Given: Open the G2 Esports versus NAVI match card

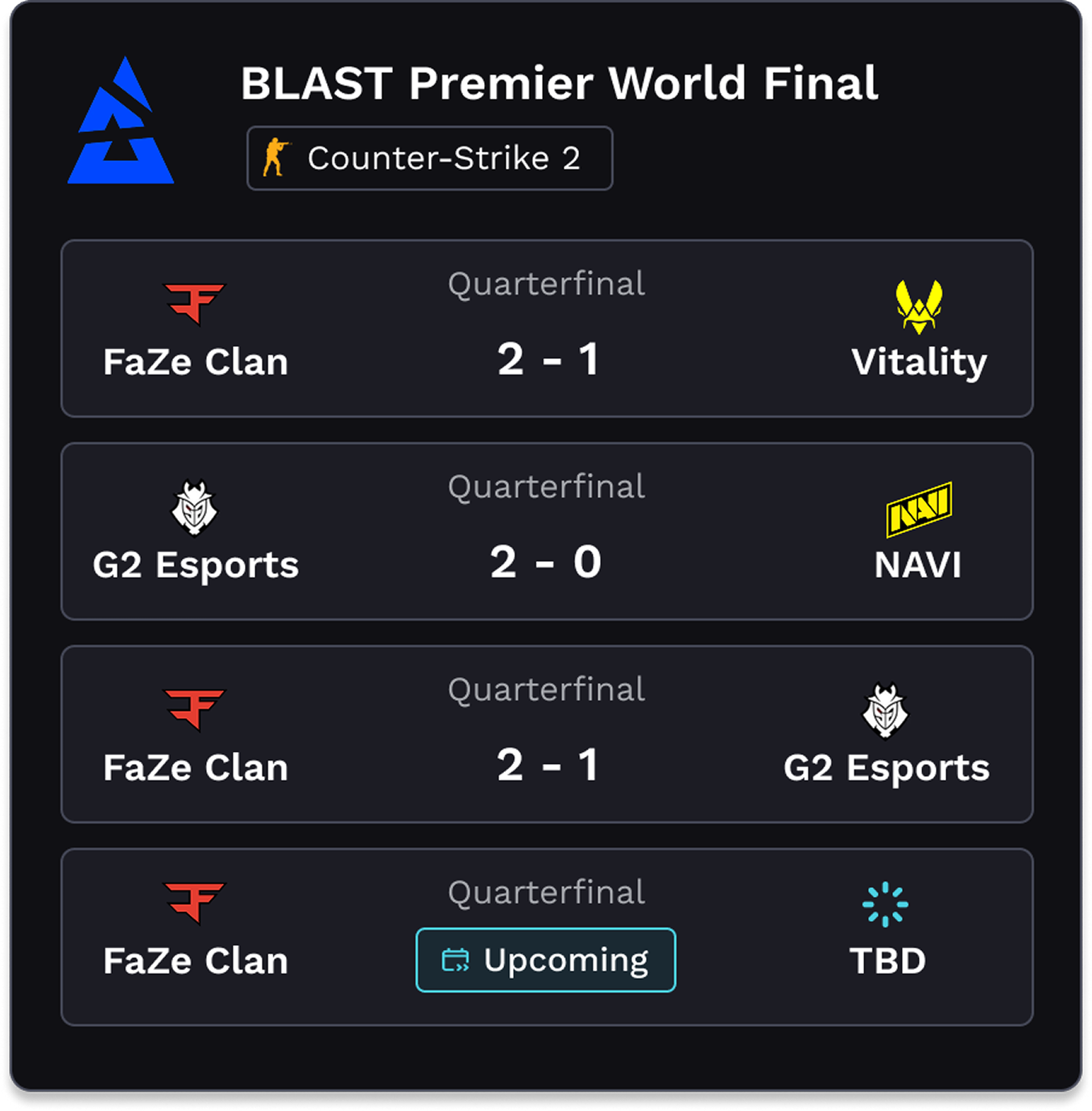Looking at the screenshot, I should 546,529.
